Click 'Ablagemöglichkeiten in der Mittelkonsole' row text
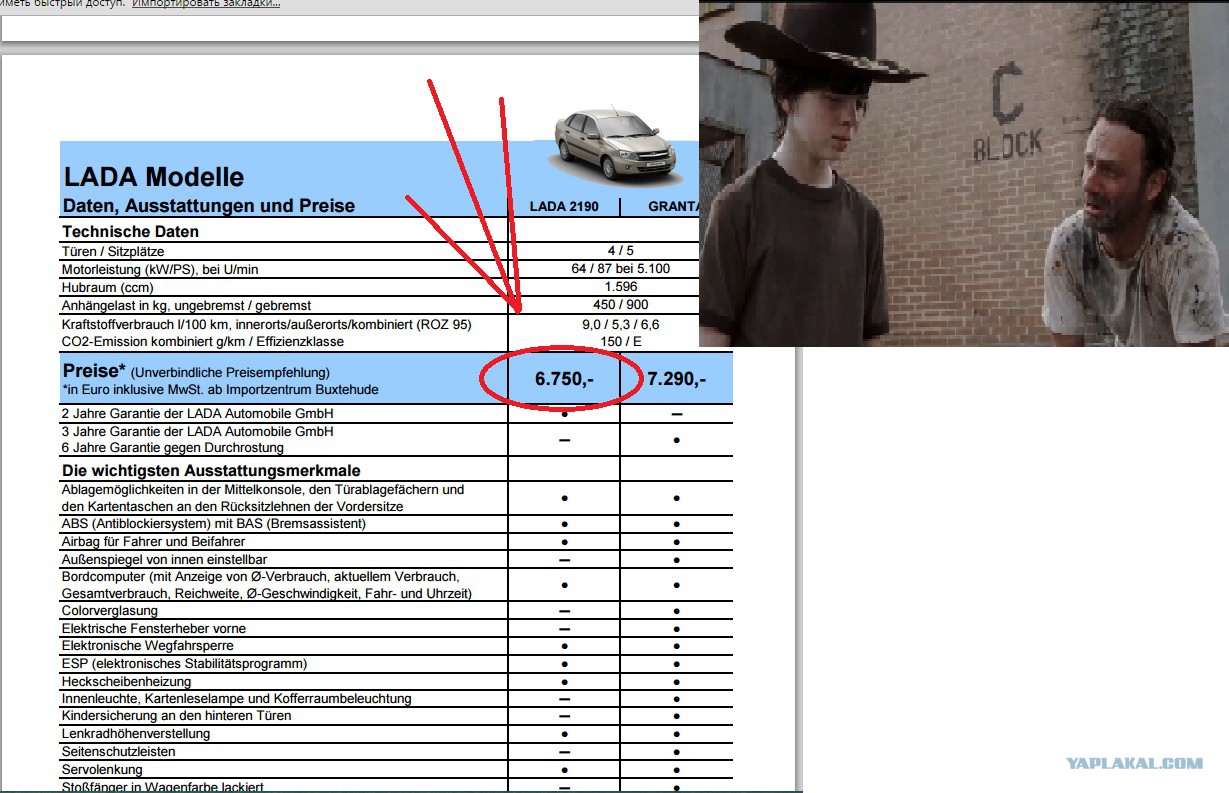The height and width of the screenshot is (793, 1229). tap(263, 498)
